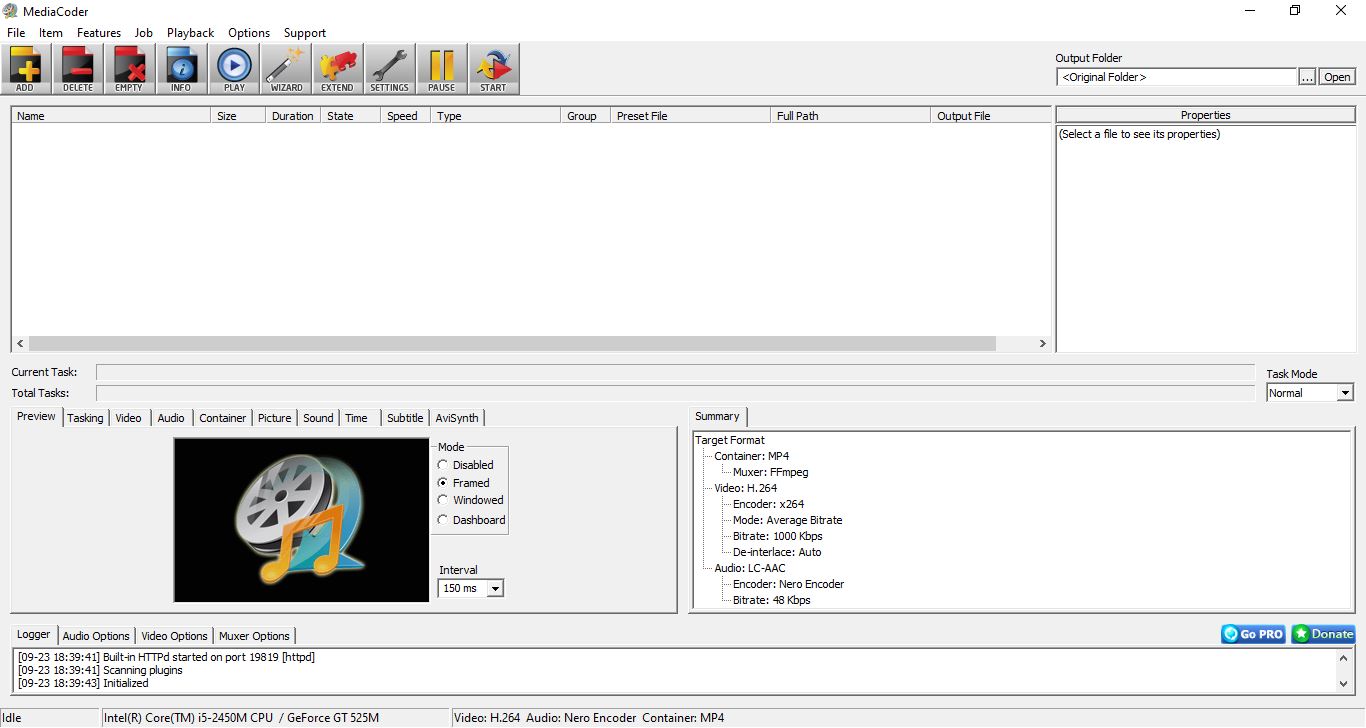Select Encoder: x264 tree row
Screen dimensions: 1366x728
768,504
